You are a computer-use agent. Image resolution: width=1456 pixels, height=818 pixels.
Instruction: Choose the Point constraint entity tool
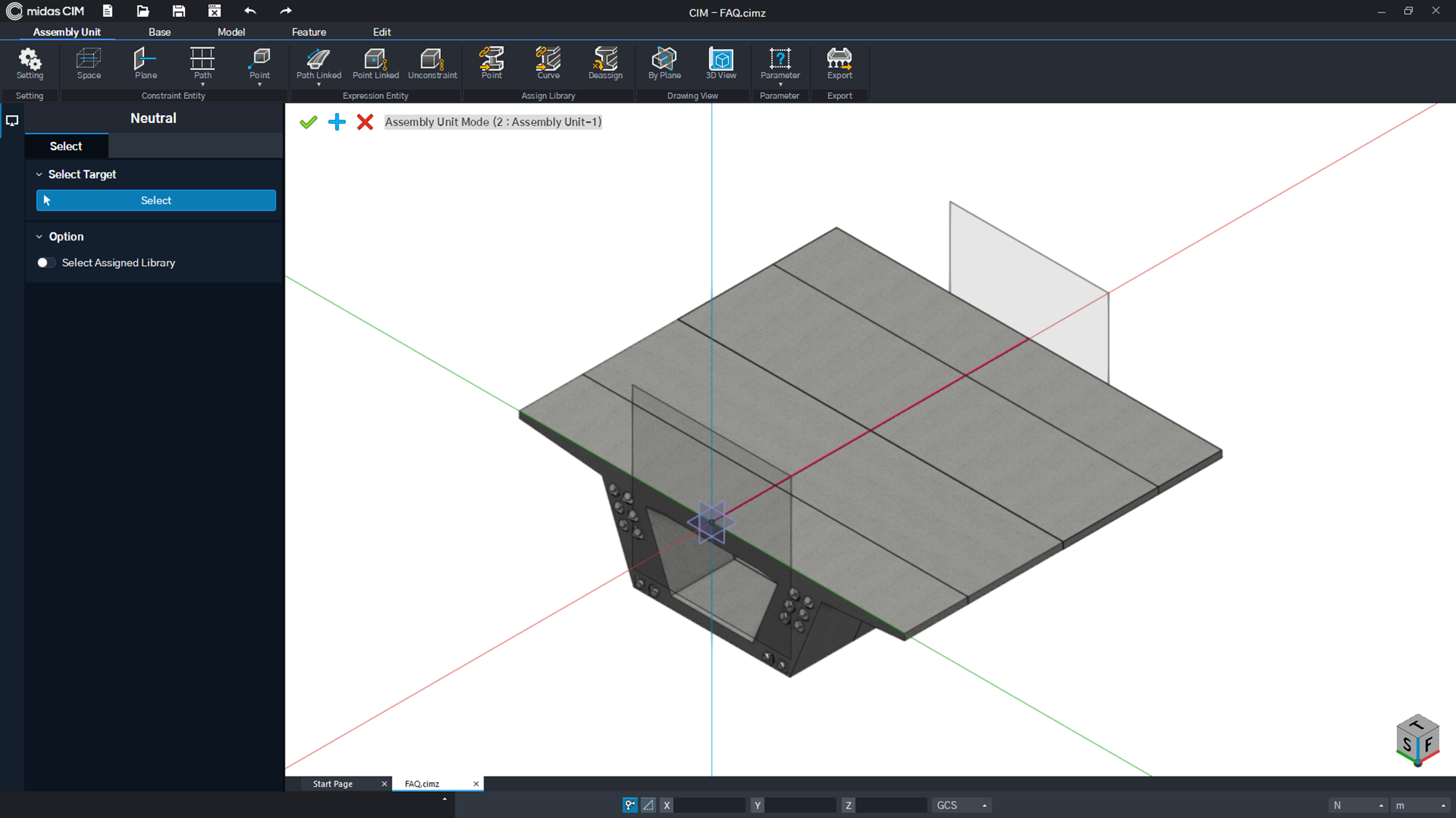(x=259, y=63)
